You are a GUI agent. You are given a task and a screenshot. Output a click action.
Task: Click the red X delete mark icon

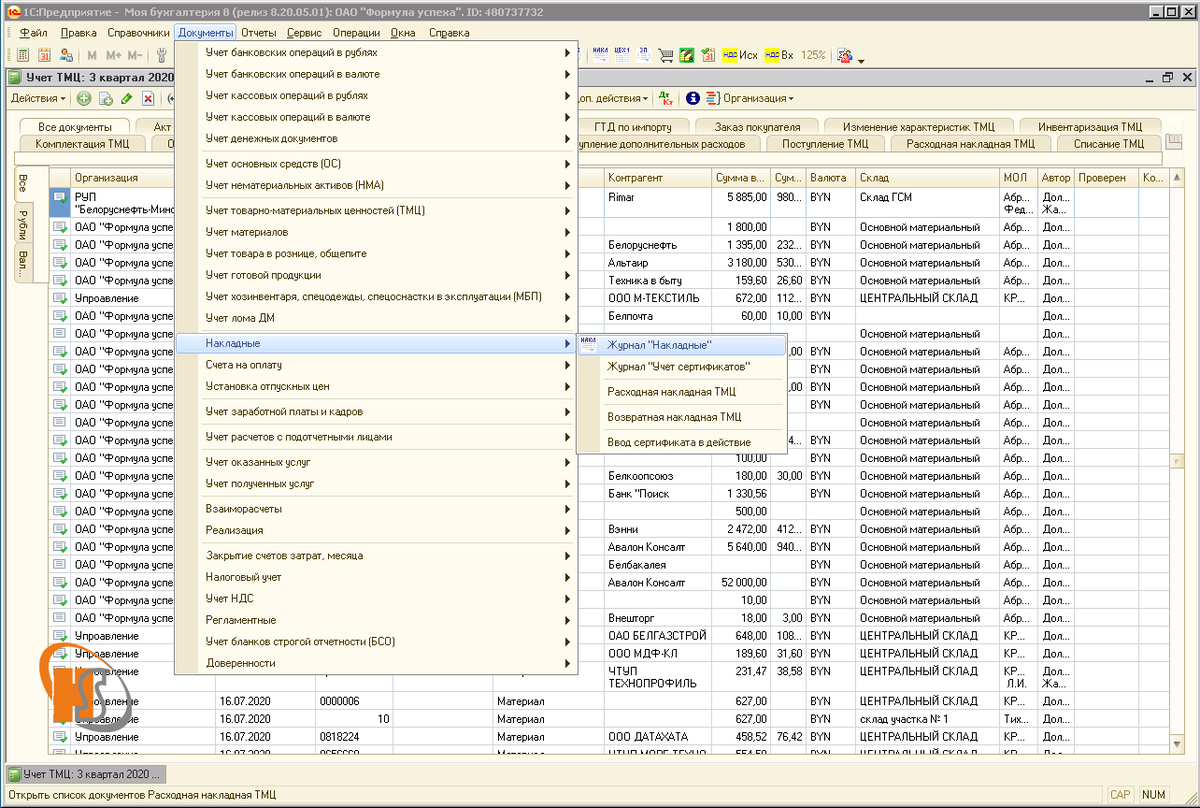pos(148,98)
